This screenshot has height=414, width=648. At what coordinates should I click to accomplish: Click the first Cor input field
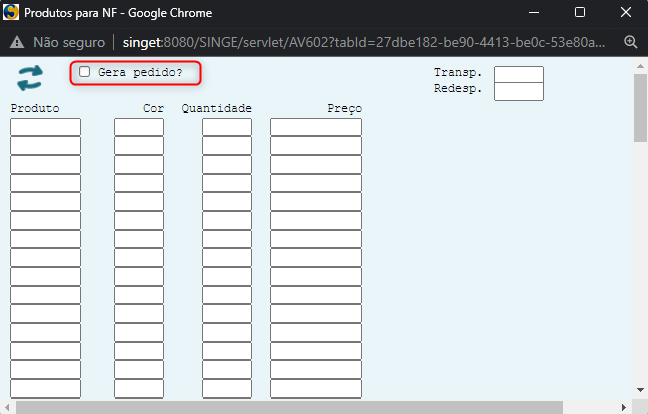(138, 127)
